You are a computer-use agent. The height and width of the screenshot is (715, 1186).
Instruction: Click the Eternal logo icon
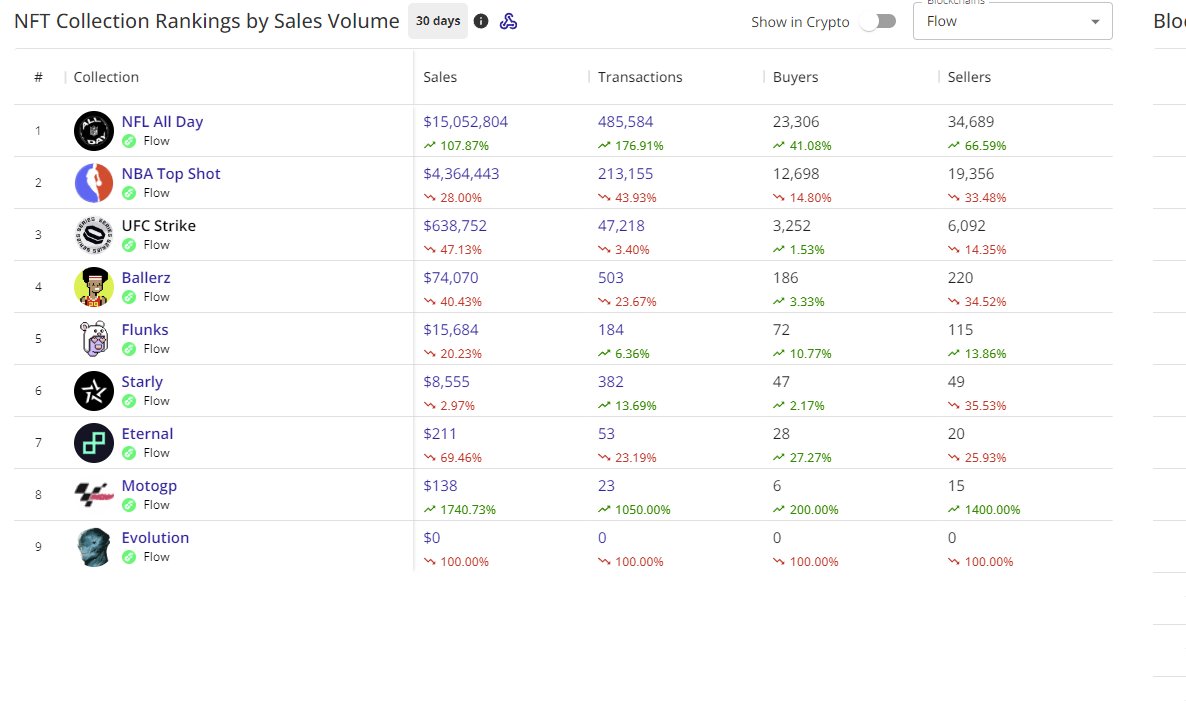point(94,443)
